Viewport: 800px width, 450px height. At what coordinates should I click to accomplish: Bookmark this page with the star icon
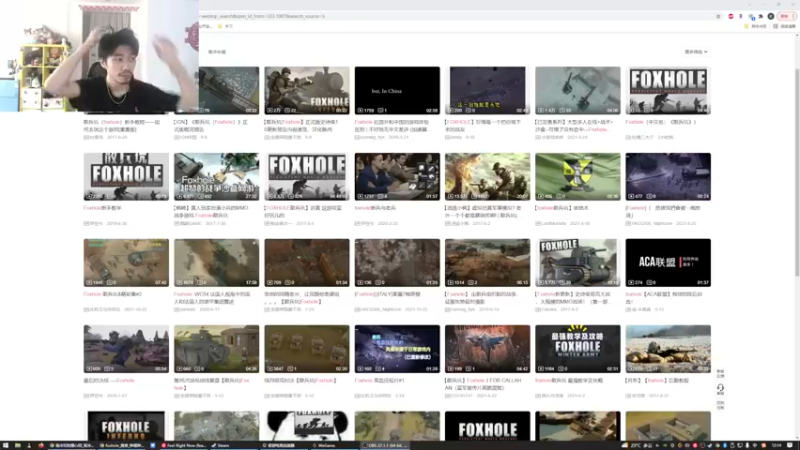pos(718,16)
